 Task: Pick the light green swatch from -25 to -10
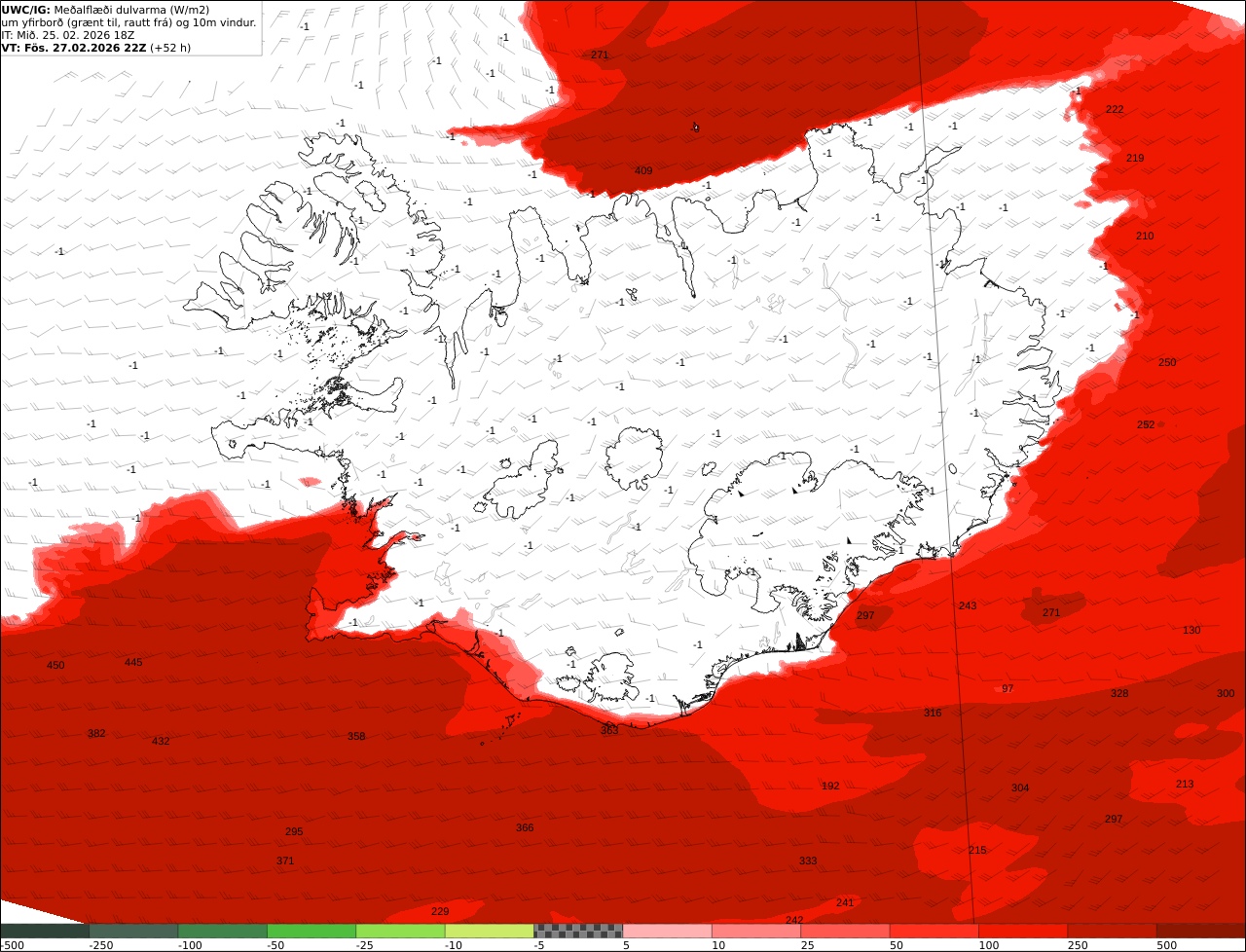[400, 931]
